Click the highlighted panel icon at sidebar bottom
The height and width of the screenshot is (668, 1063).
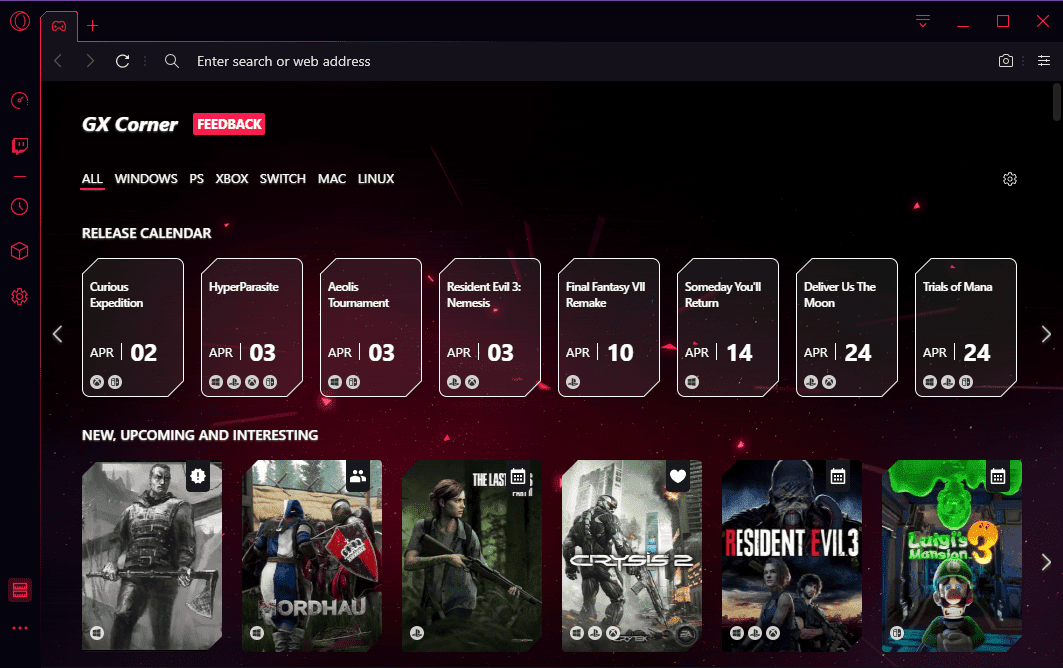pyautogui.click(x=20, y=590)
